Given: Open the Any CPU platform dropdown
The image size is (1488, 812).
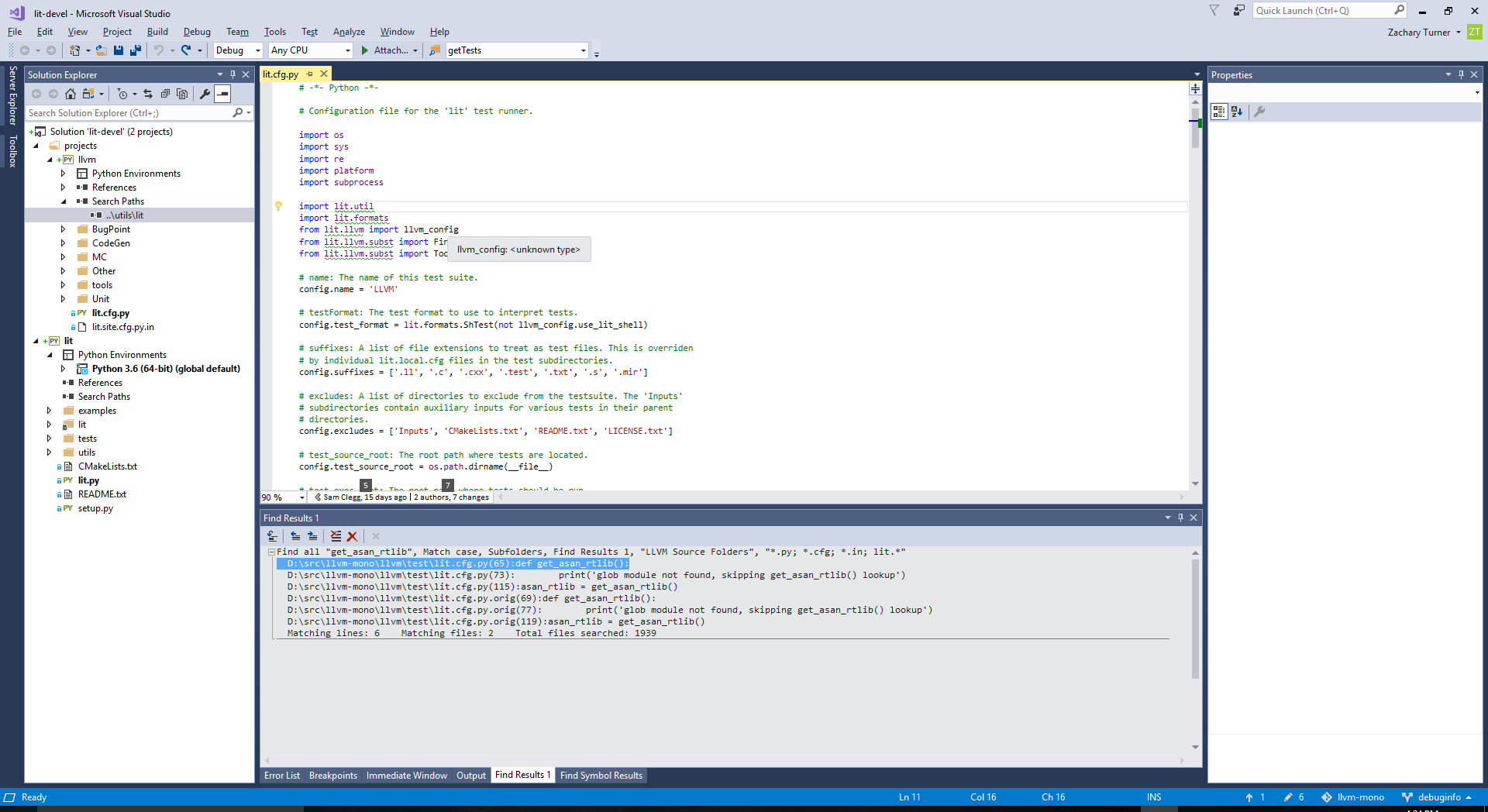Looking at the screenshot, I should [311, 50].
